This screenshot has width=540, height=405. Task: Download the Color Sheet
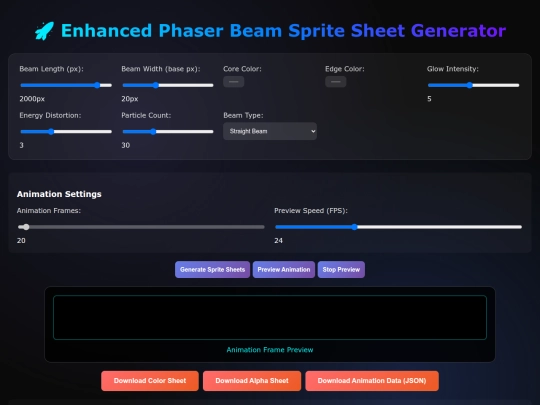click(150, 381)
